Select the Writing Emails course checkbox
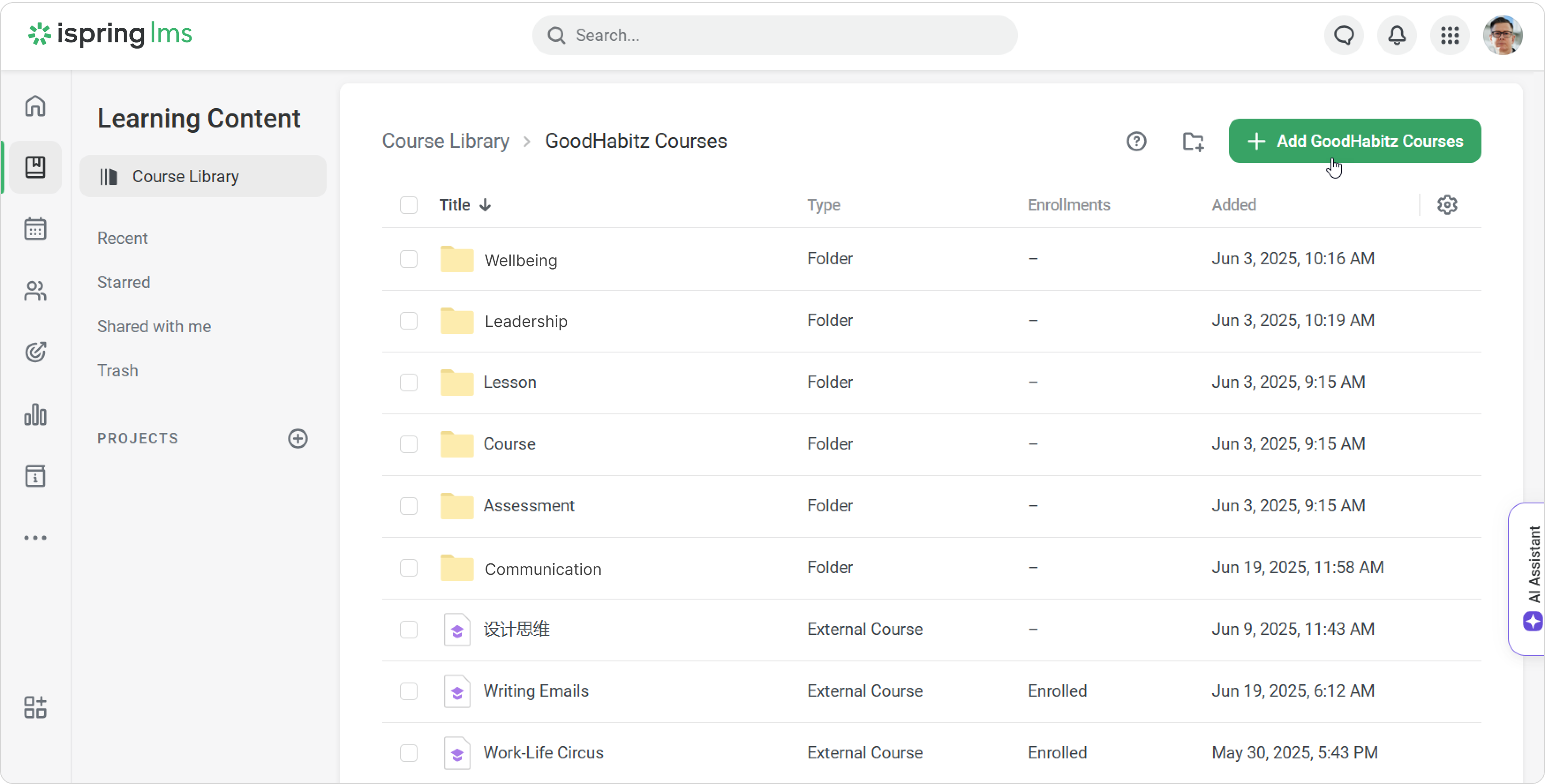This screenshot has width=1545, height=784. pos(408,691)
